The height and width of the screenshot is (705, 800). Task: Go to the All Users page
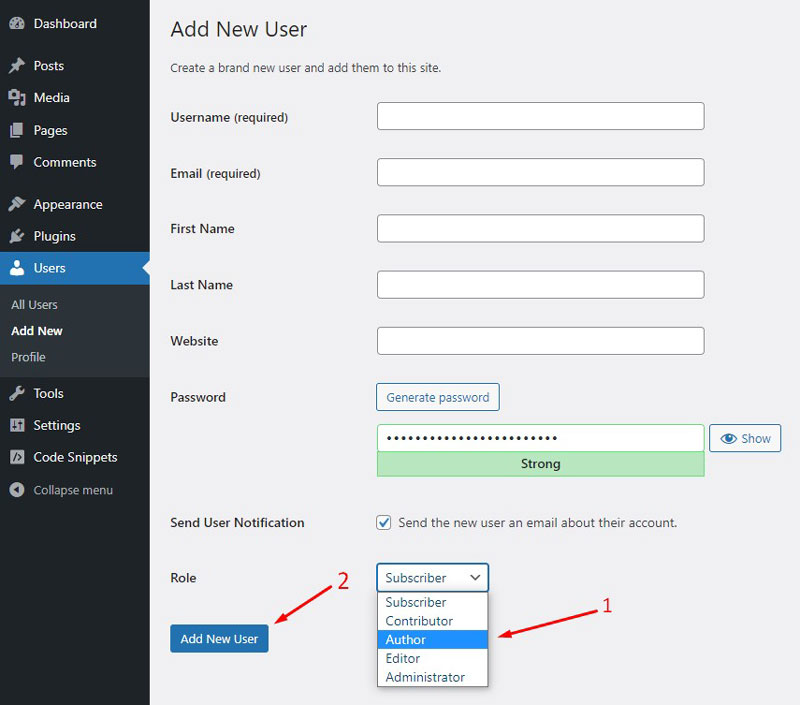34,304
